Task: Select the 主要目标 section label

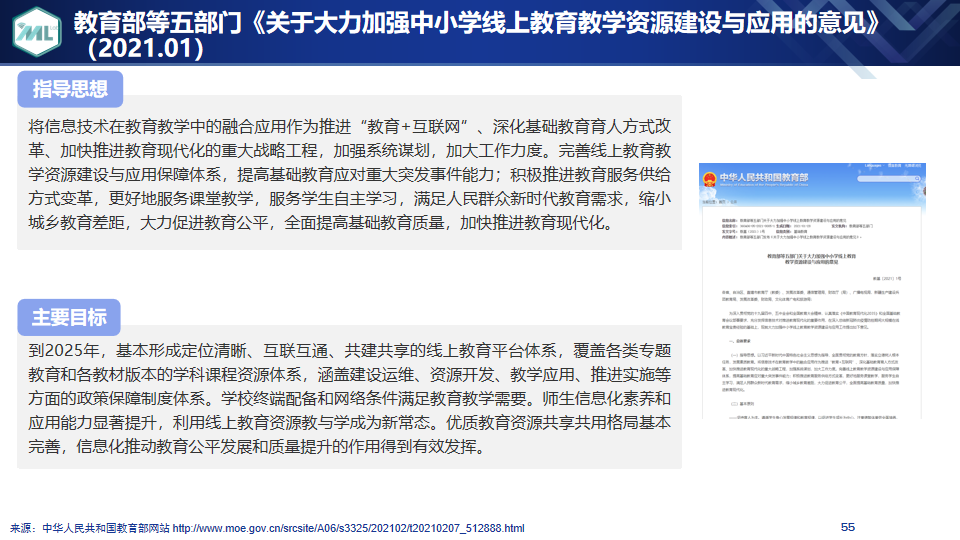Action: point(69,317)
